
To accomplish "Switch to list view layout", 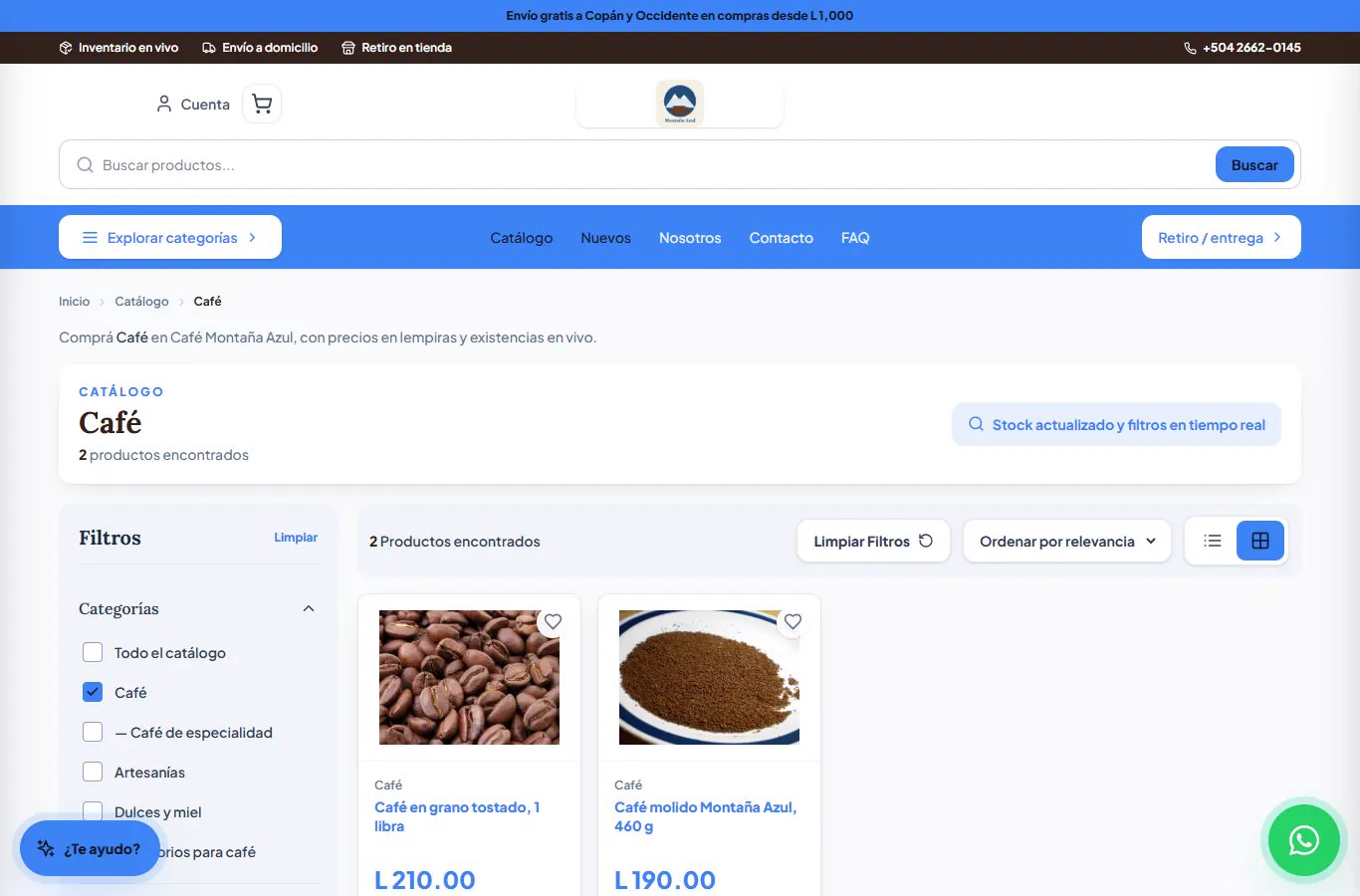I will coord(1213,541).
